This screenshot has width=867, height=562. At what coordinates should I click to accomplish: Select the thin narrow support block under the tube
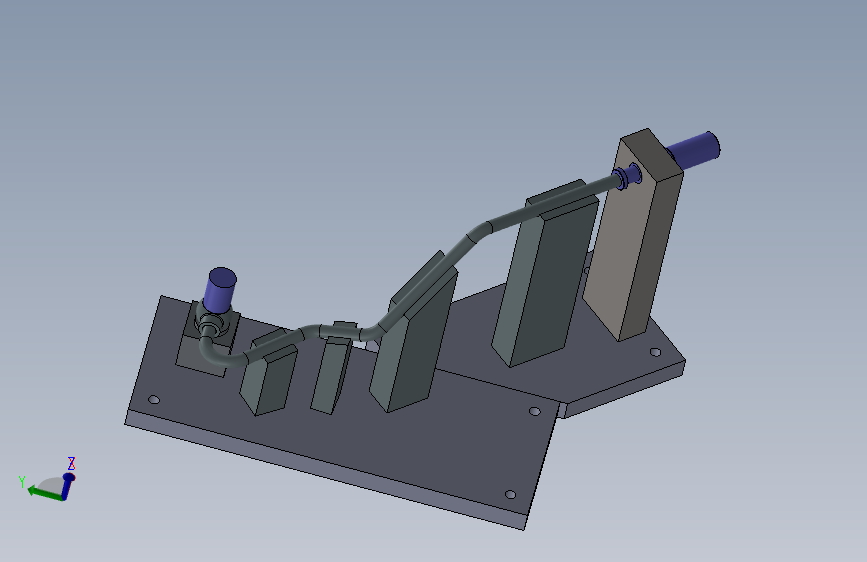tap(331, 376)
